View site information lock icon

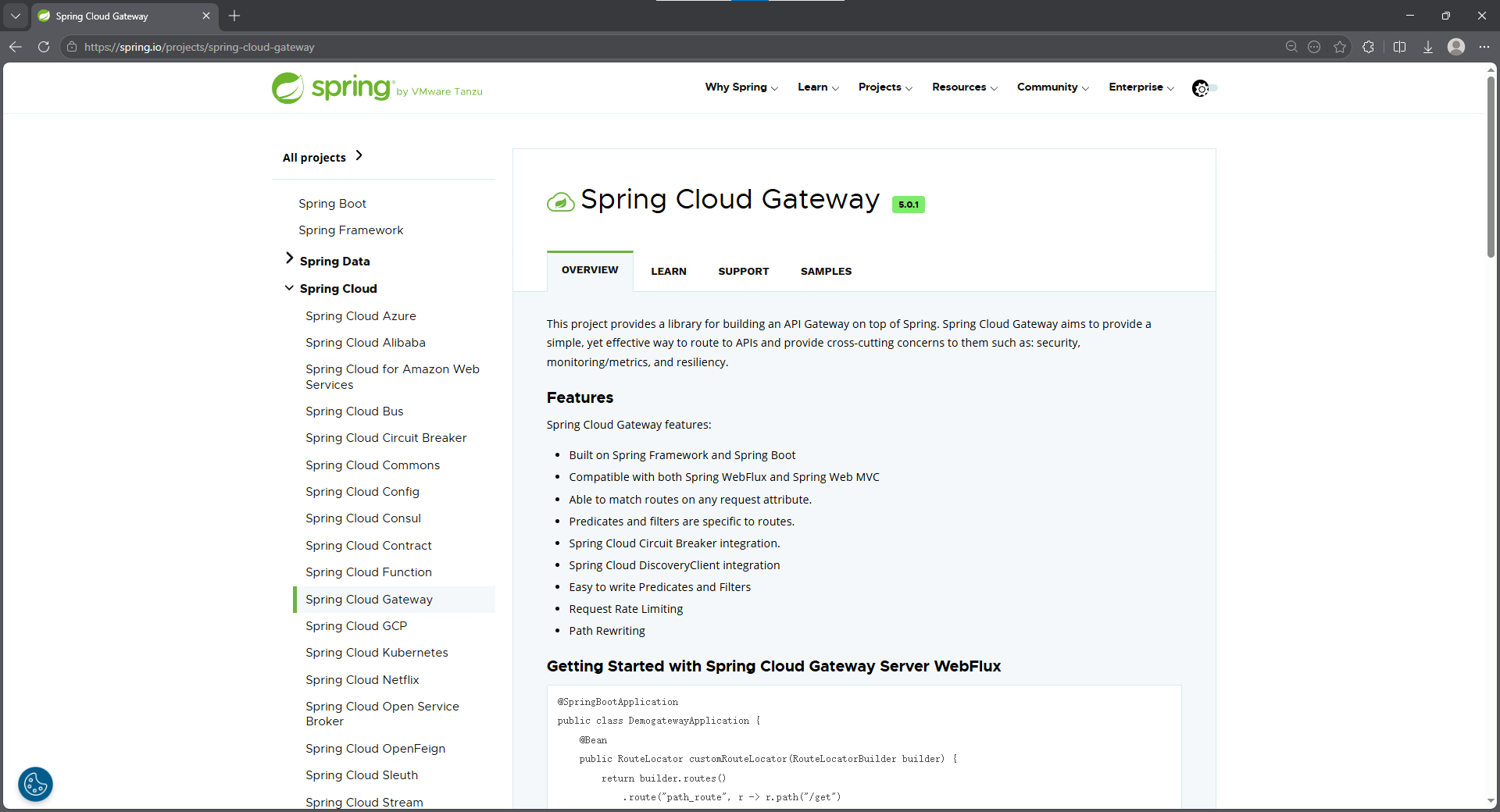(72, 47)
